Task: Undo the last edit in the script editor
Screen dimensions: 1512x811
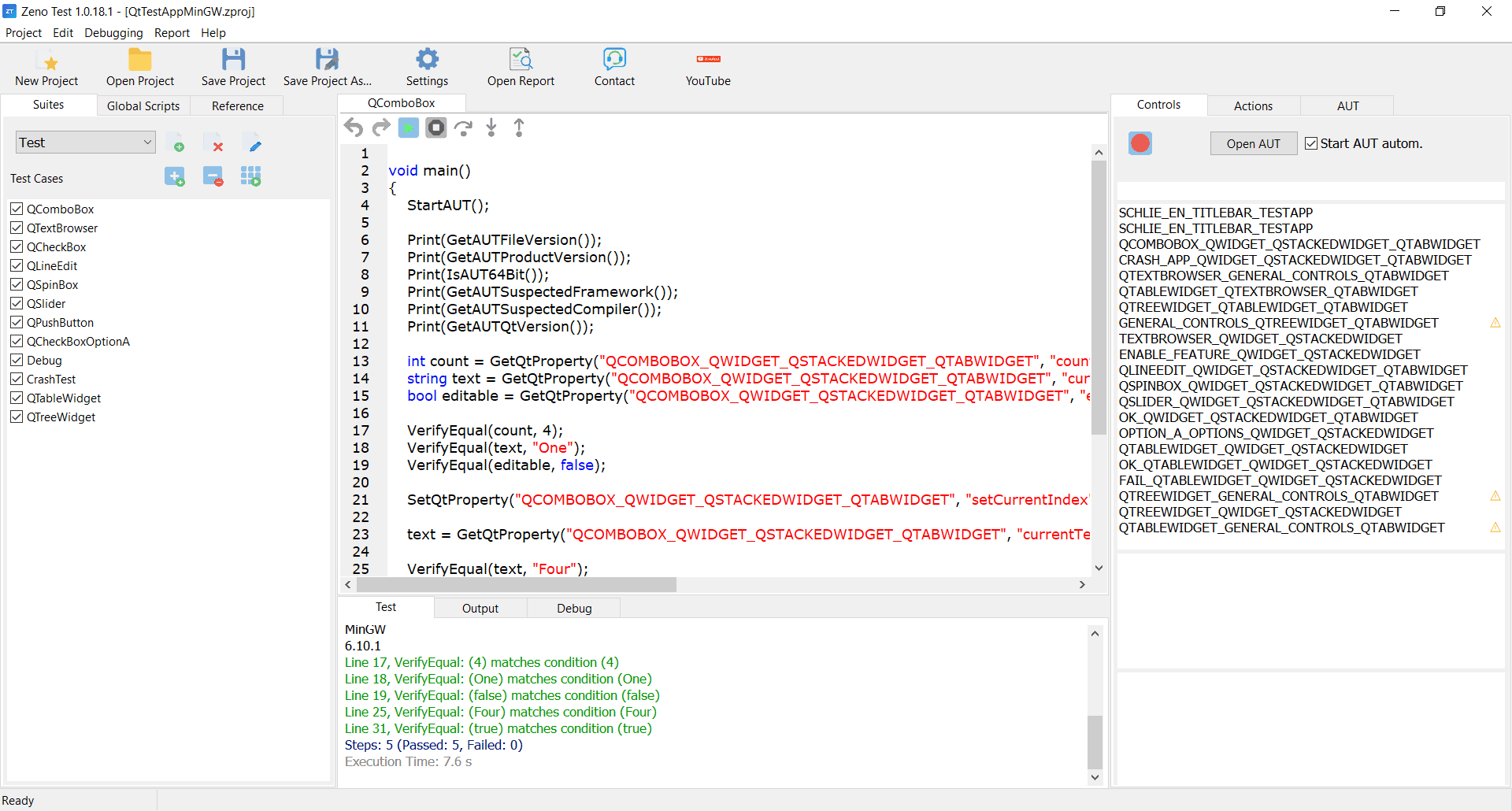Action: [x=353, y=127]
